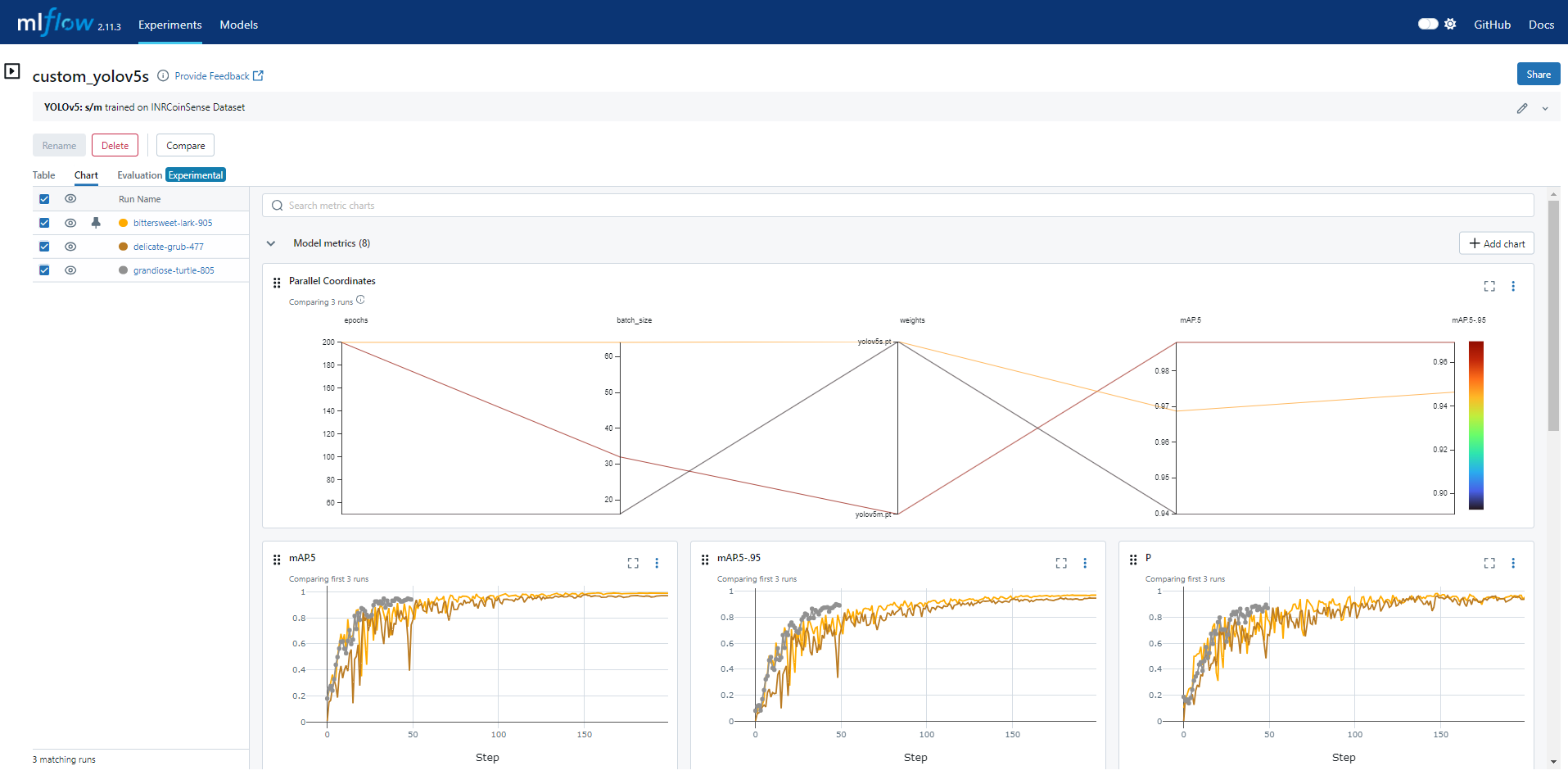The image size is (1568, 775).
Task: Collapse the description panel chevron
Action: tap(1545, 108)
